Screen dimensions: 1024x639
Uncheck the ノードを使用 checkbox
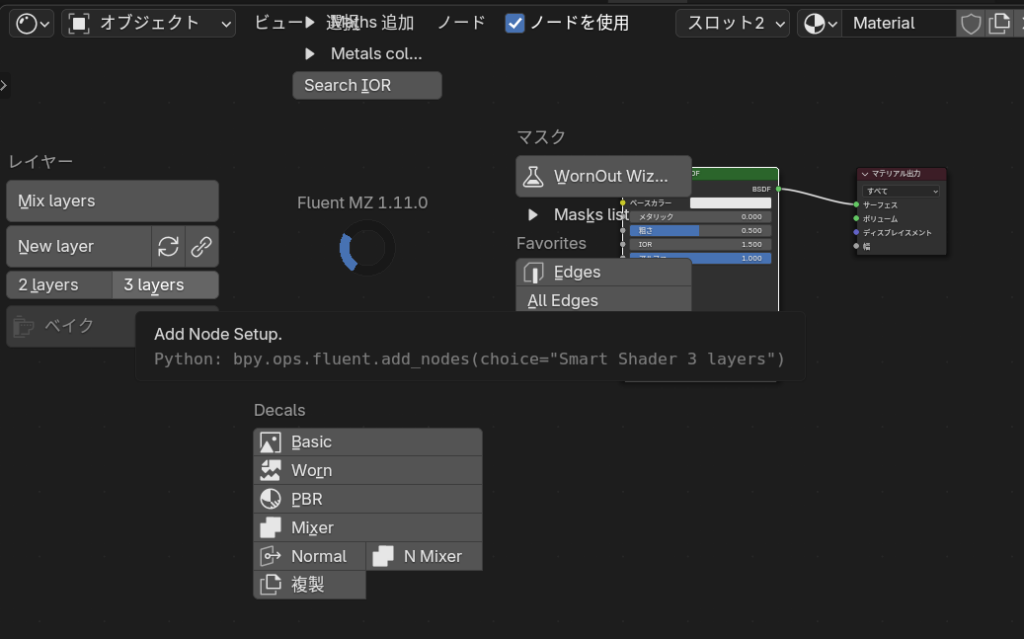[x=515, y=23]
